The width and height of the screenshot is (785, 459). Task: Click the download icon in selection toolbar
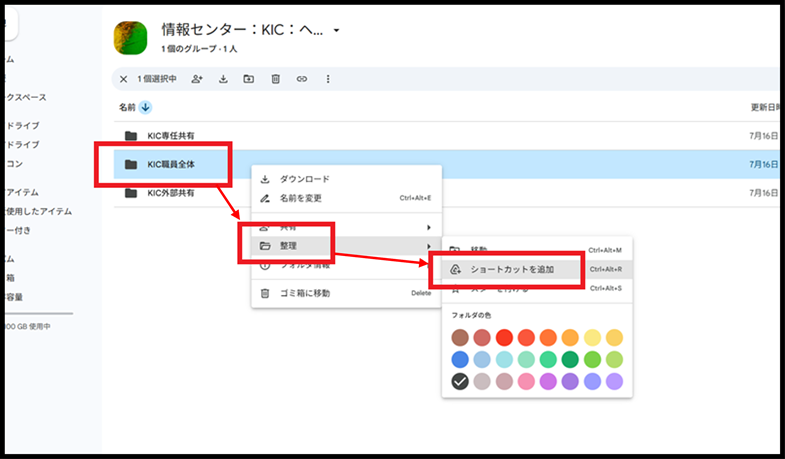(223, 79)
